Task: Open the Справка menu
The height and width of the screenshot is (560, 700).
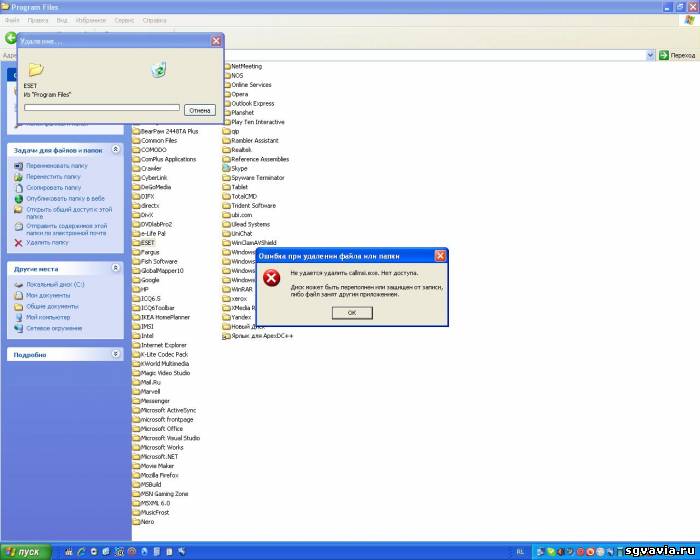Action: click(154, 21)
